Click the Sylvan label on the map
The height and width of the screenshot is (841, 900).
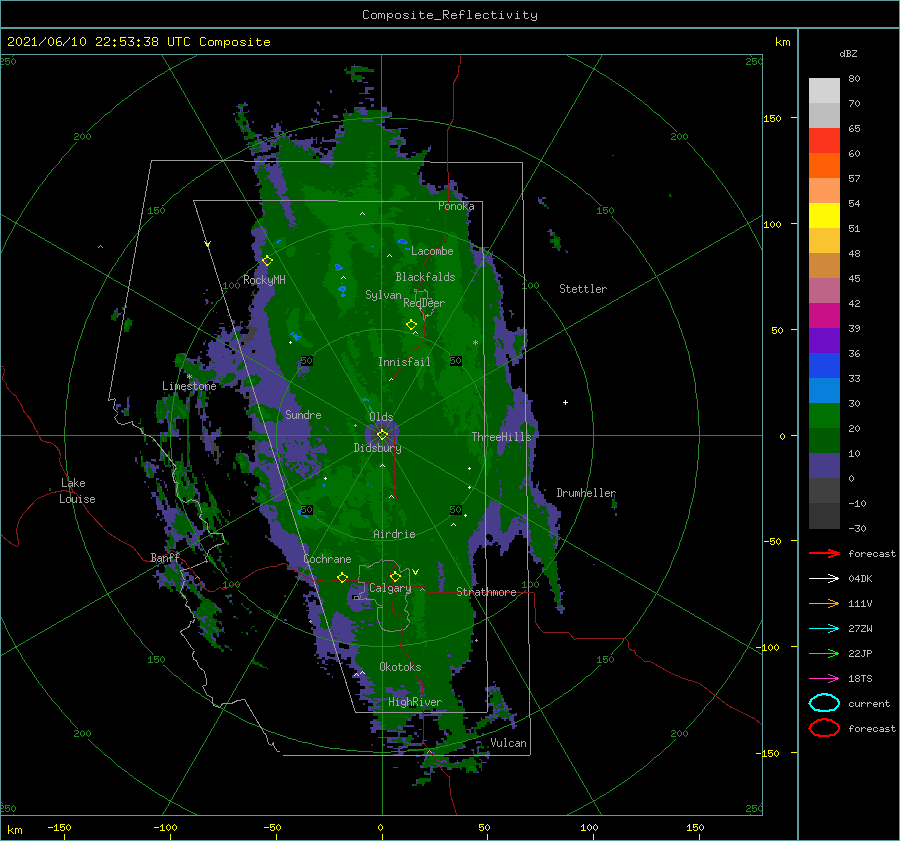[383, 295]
